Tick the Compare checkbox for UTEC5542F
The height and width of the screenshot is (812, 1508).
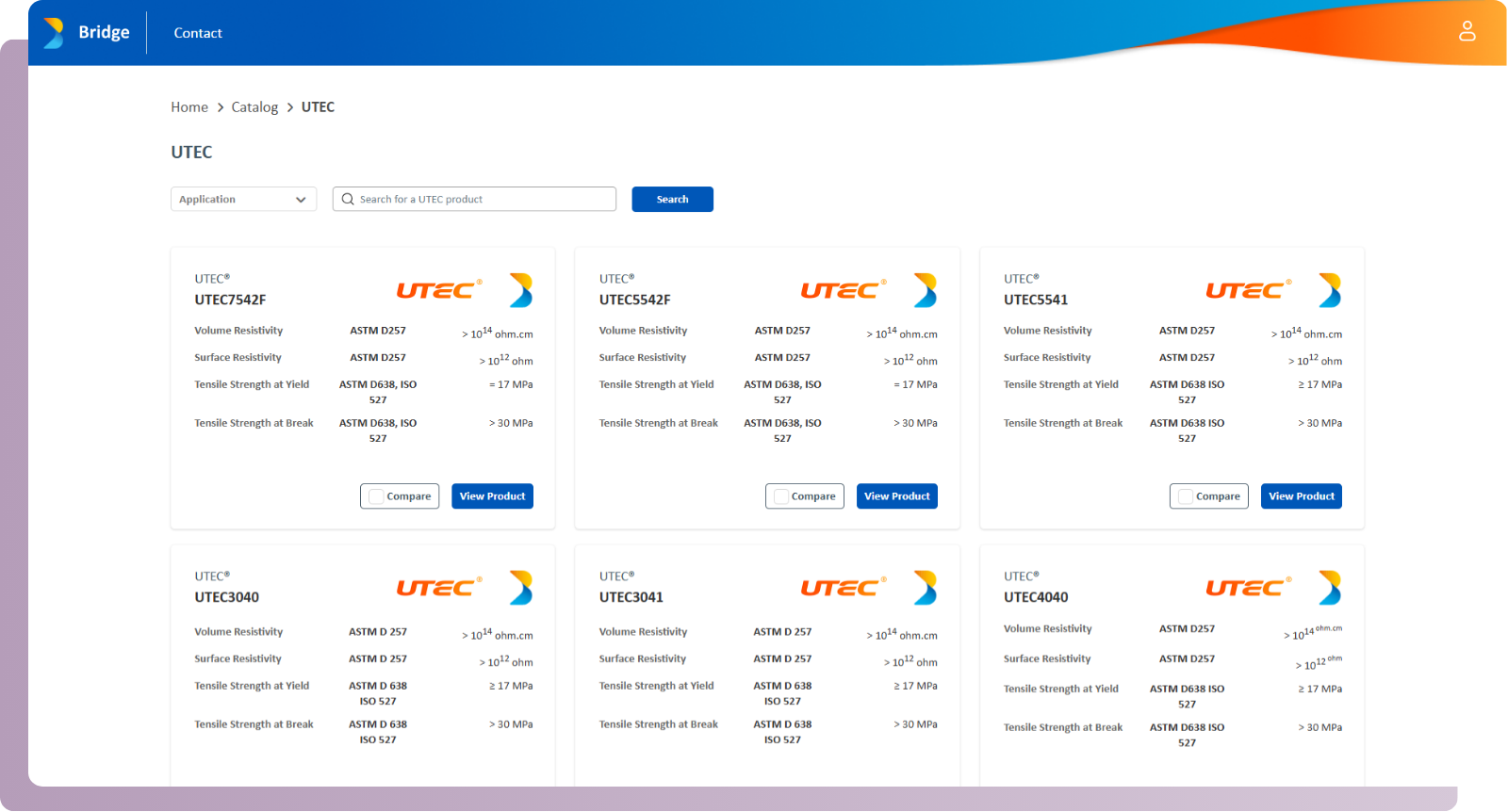click(x=781, y=496)
